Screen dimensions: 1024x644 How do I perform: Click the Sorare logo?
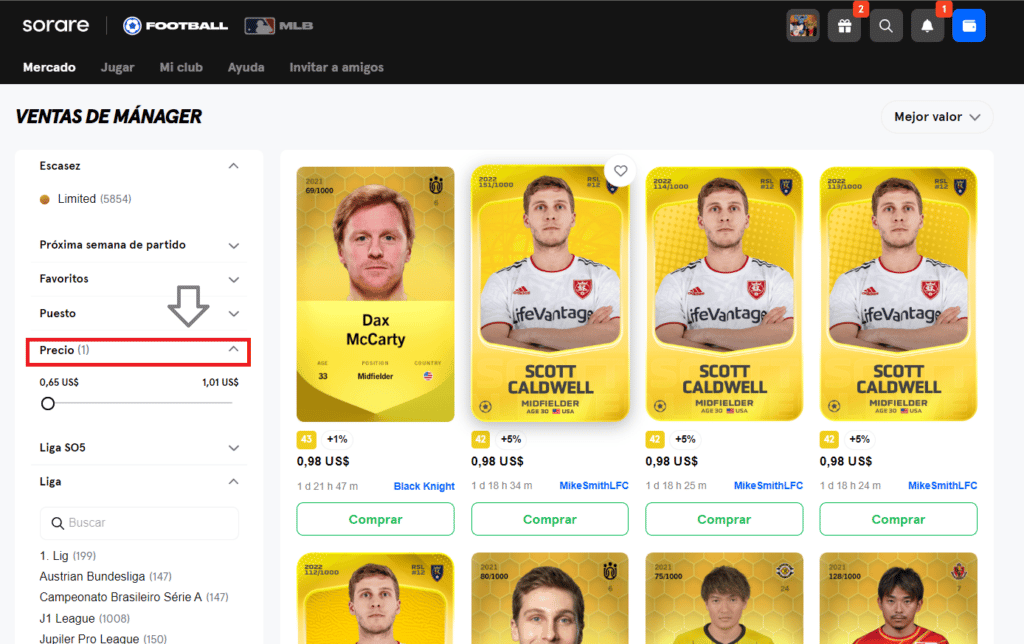click(56, 25)
